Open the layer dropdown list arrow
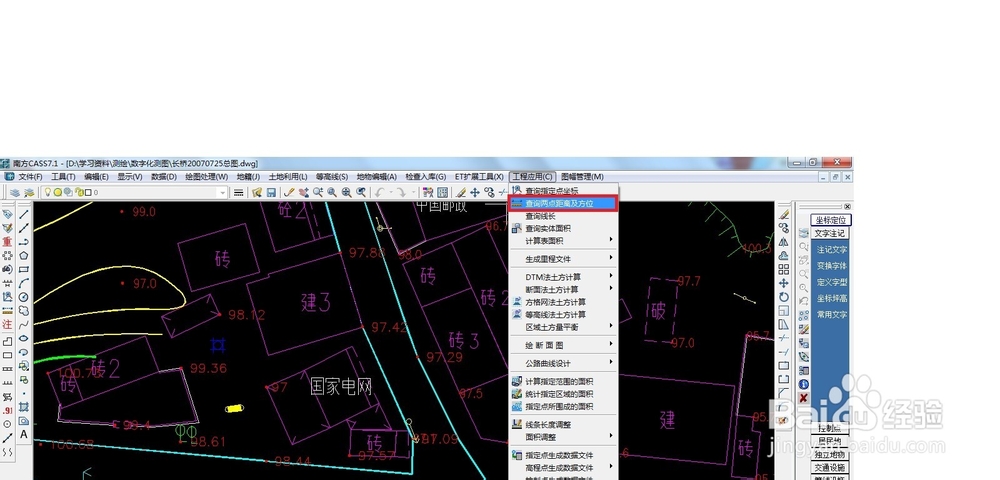Screen dimensions: 1000x480 point(223,193)
